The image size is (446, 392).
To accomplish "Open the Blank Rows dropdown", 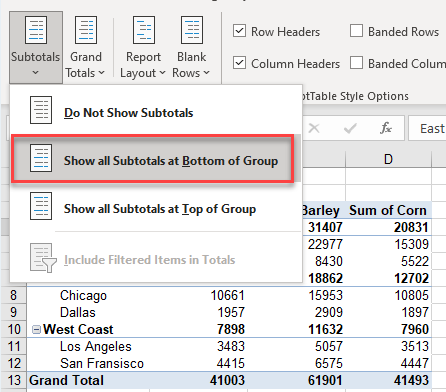I will coord(191,47).
